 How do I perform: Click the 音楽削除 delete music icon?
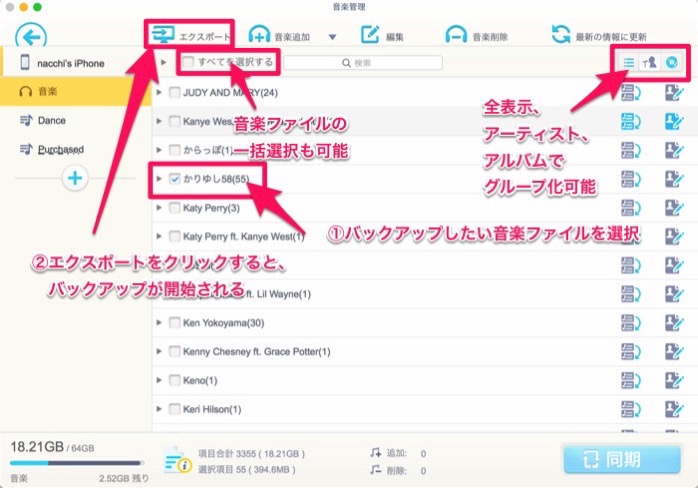(457, 37)
